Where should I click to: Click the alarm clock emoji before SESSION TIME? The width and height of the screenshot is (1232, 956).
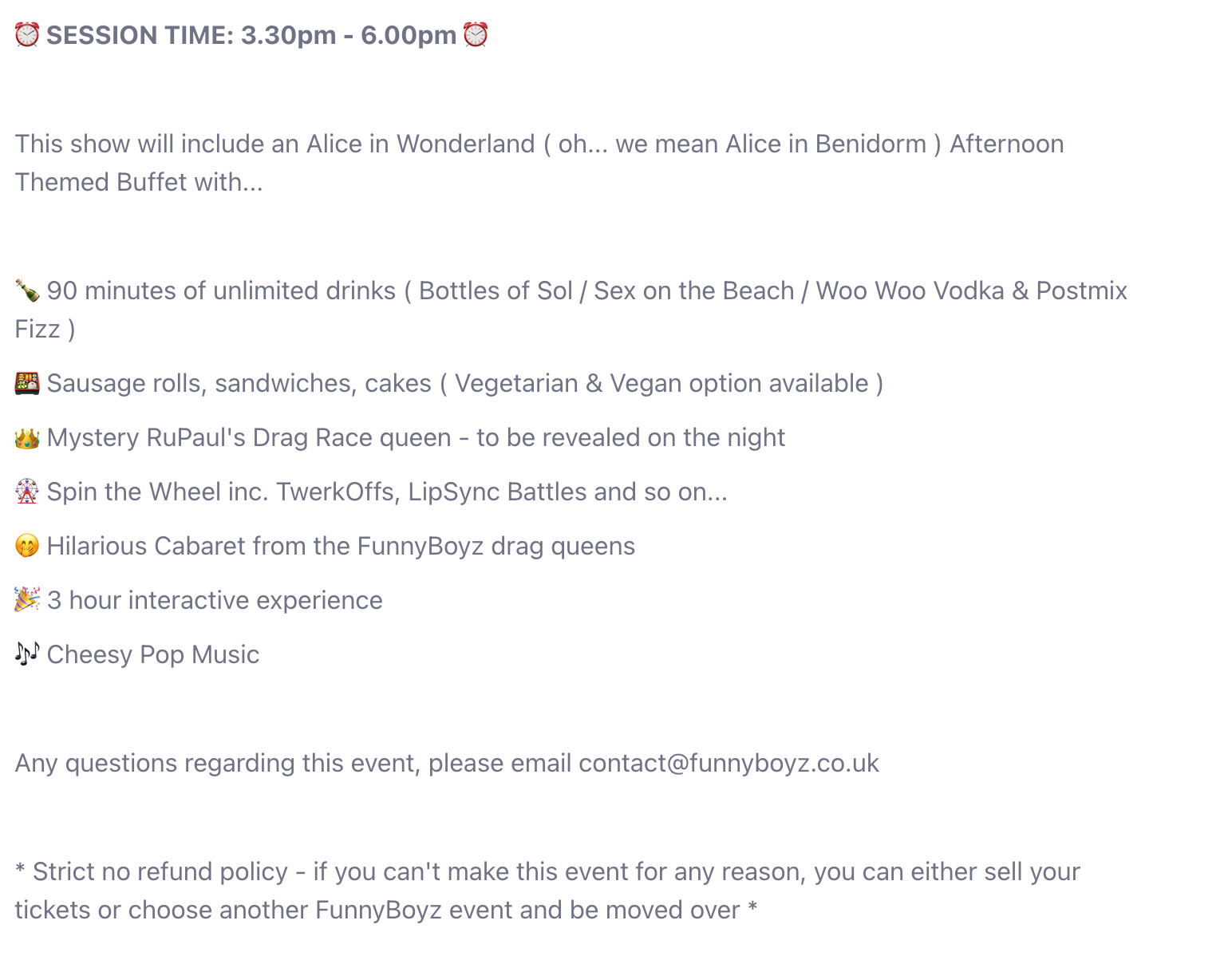click(27, 35)
